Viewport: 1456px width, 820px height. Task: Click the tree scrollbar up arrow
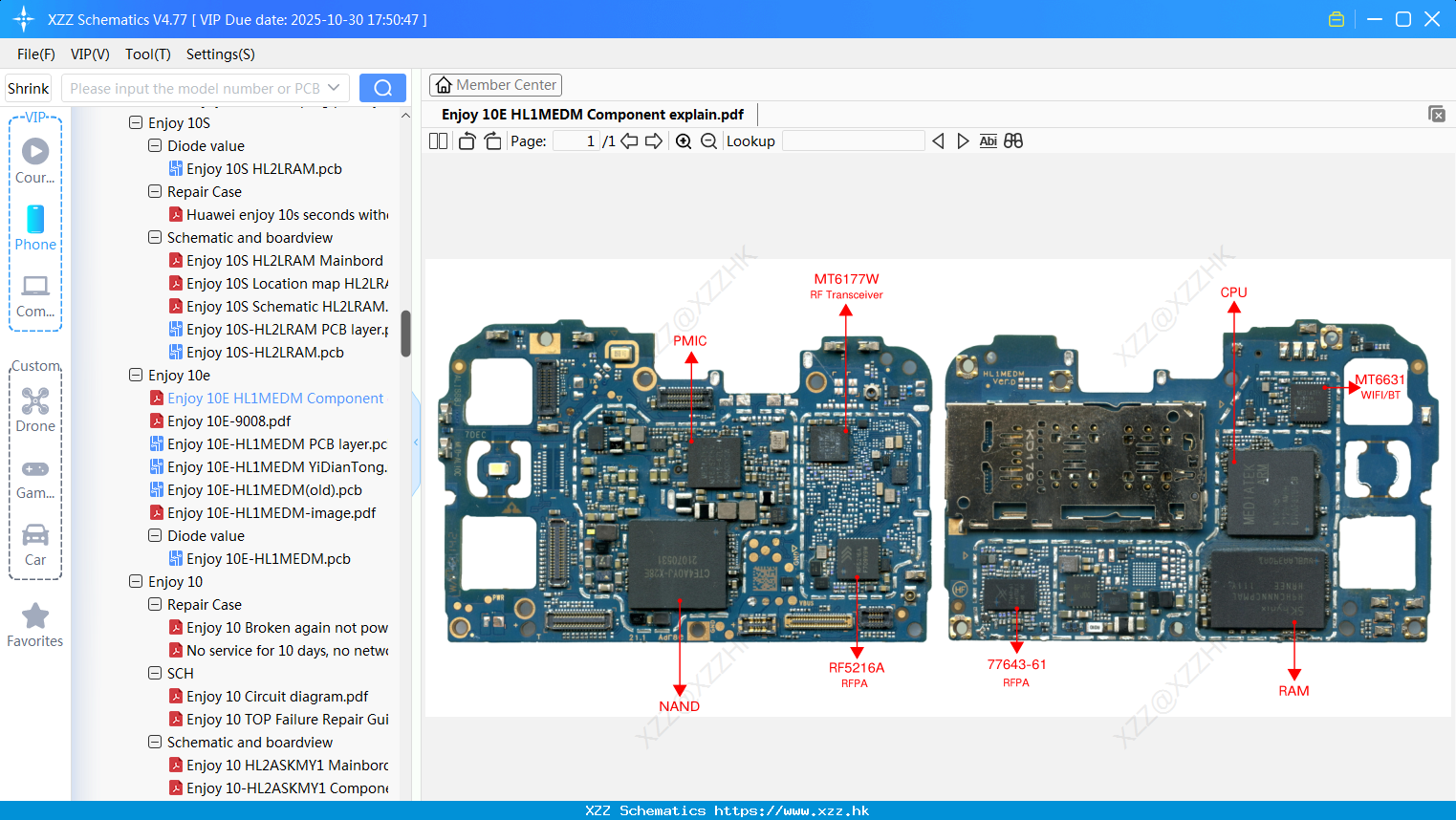(405, 115)
